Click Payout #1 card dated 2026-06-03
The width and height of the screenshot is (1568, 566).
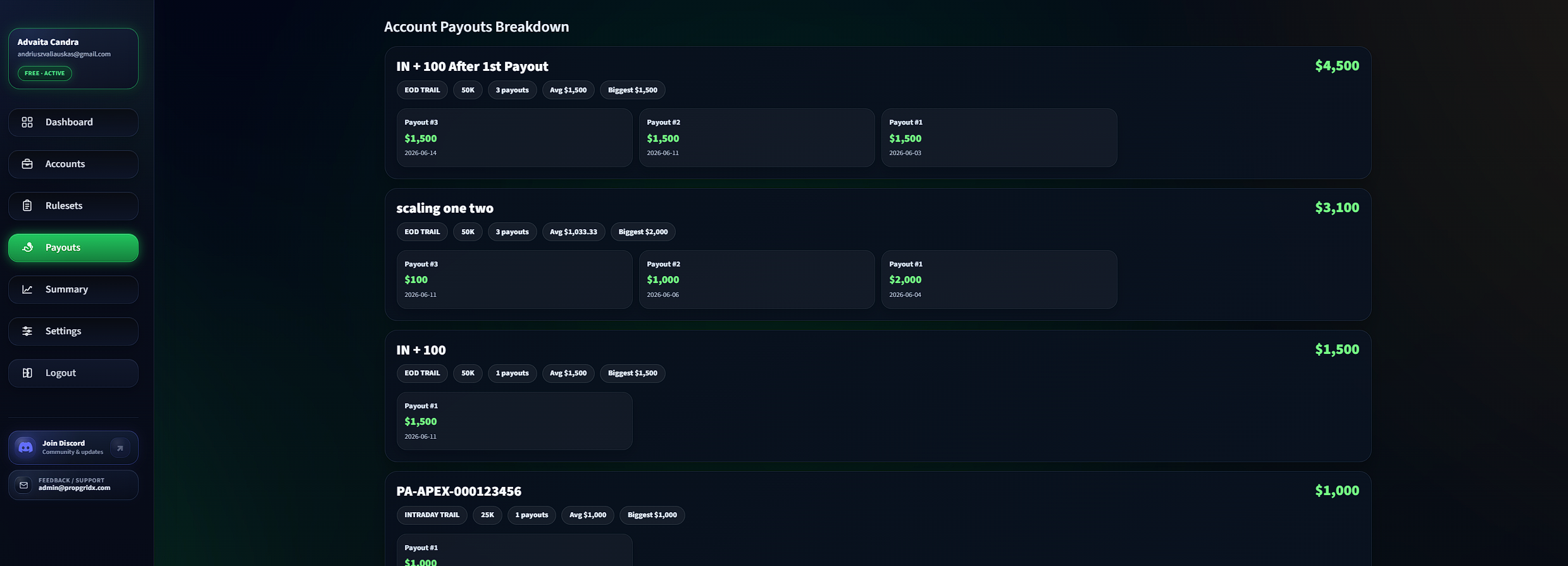click(999, 137)
